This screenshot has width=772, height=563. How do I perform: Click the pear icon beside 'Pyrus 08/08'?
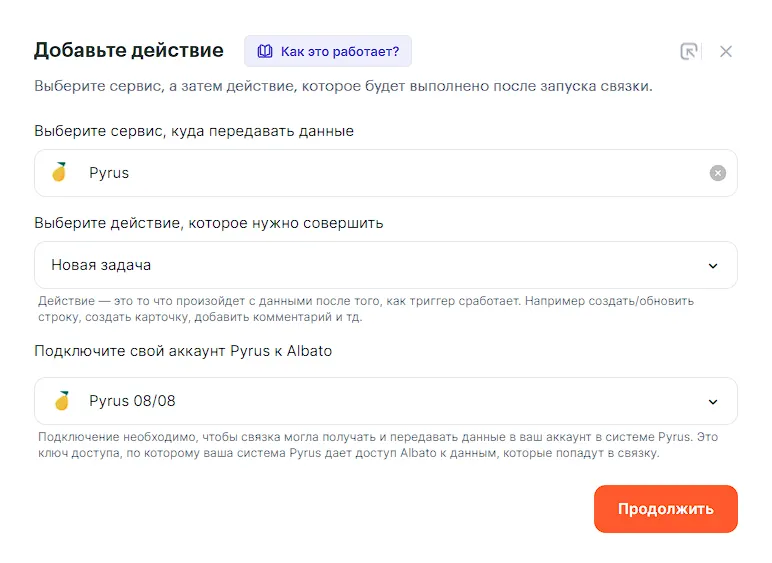point(62,401)
